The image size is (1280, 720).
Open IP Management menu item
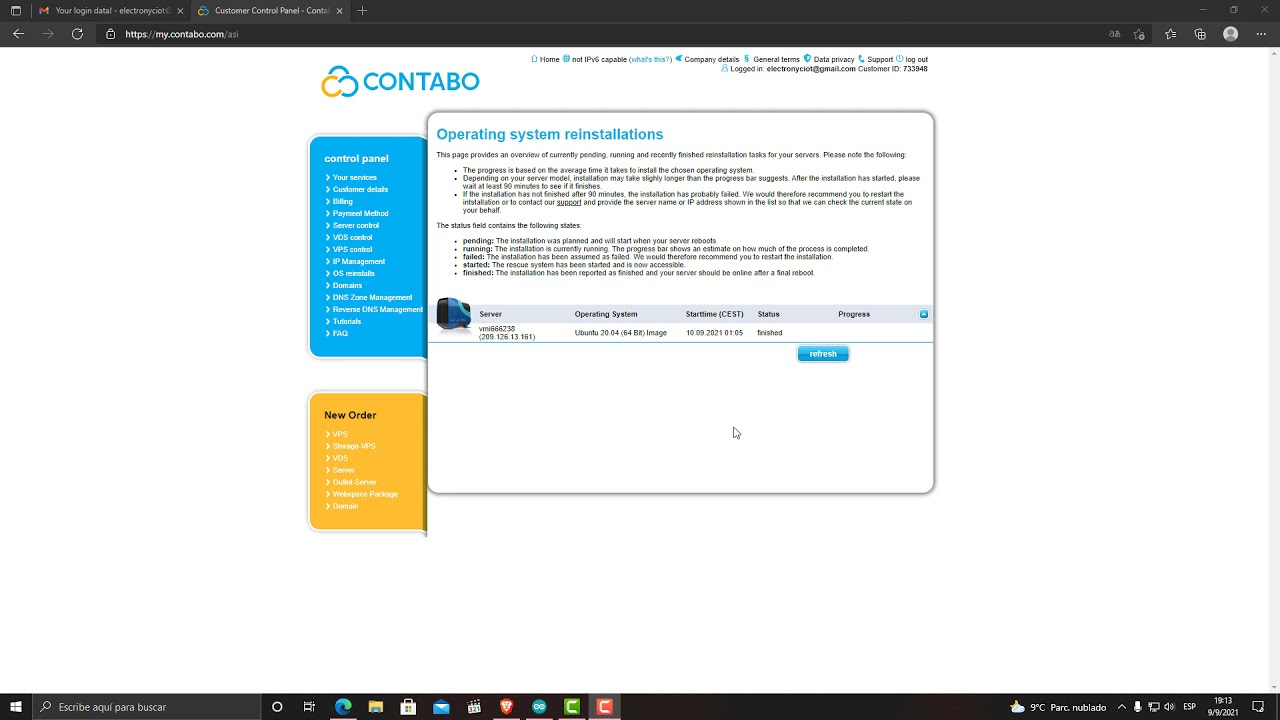tap(358, 261)
